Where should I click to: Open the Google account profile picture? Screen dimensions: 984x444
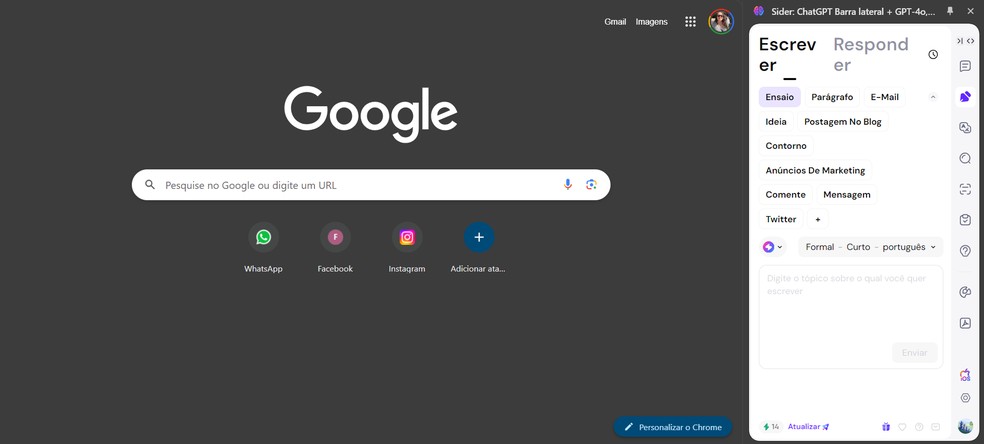(x=721, y=21)
